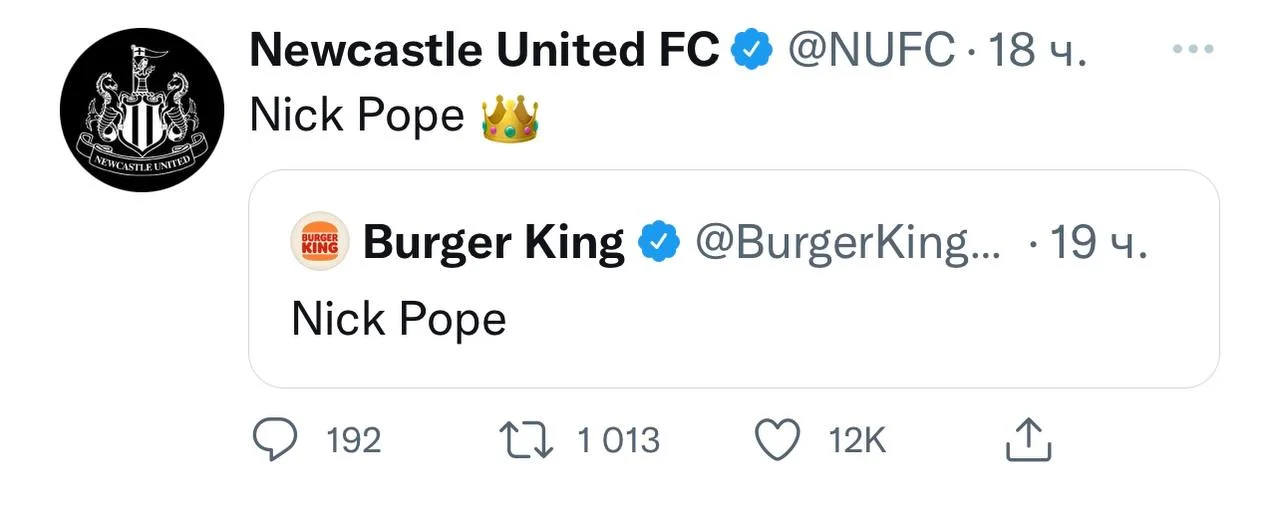Open Newcastle United FC display name
This screenshot has height=513, width=1280.
click(x=484, y=49)
